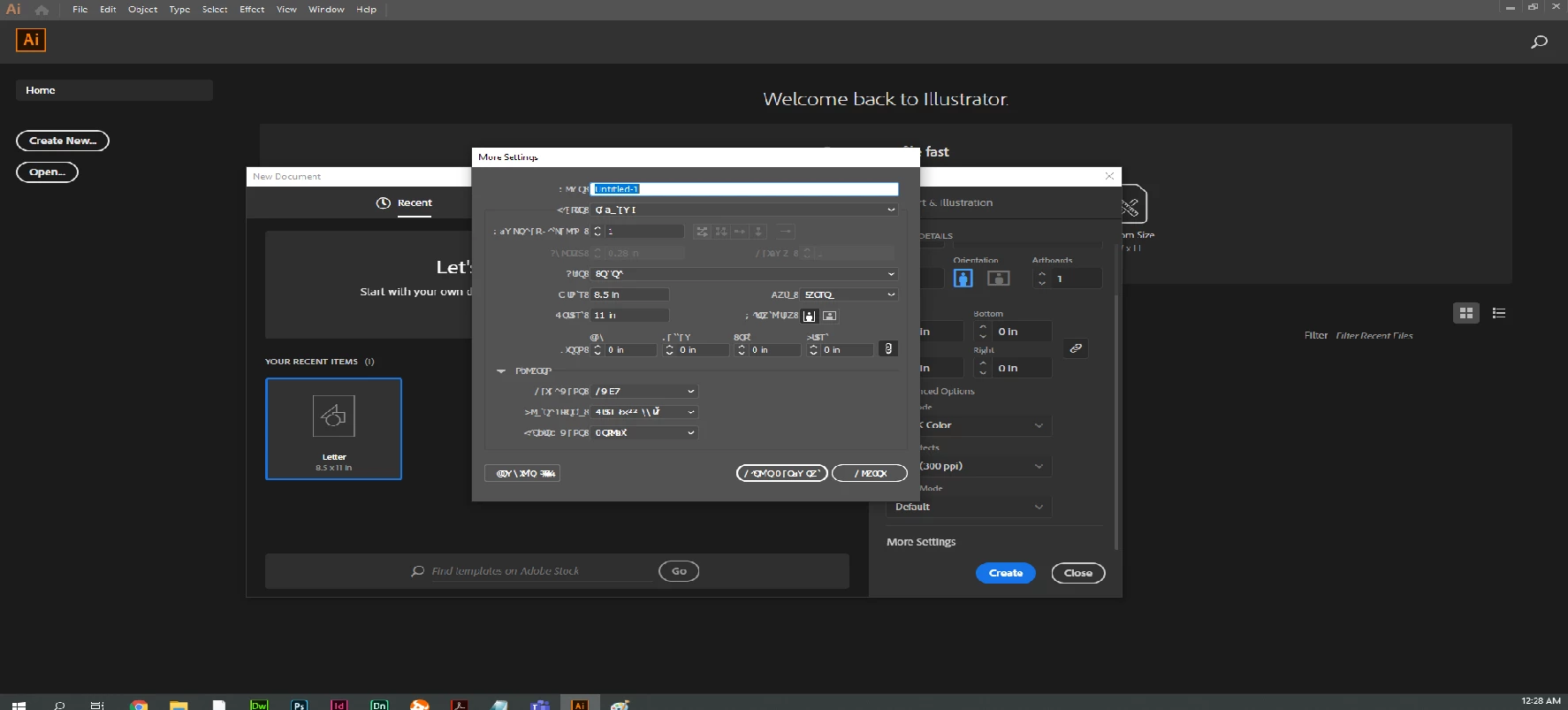Click the orange Ai logo below the menu bar
This screenshot has height=710, width=1568.
tap(31, 40)
